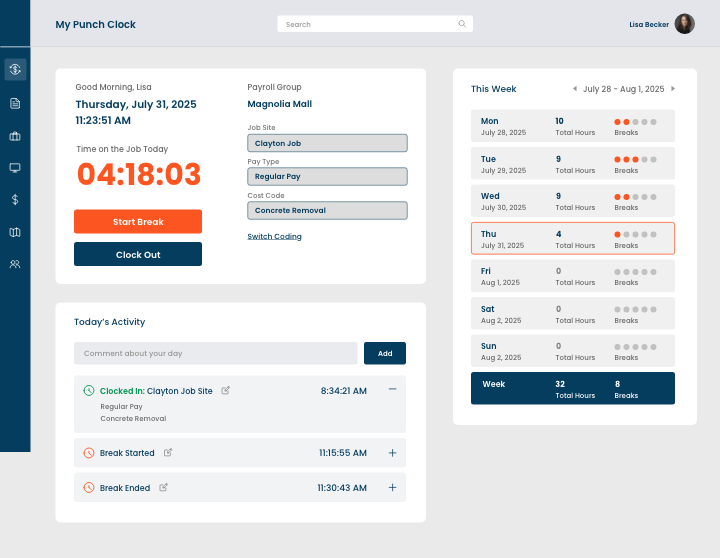Edit the Clocked In entry
Image resolution: width=720 pixels, height=558 pixels.
[x=225, y=390]
